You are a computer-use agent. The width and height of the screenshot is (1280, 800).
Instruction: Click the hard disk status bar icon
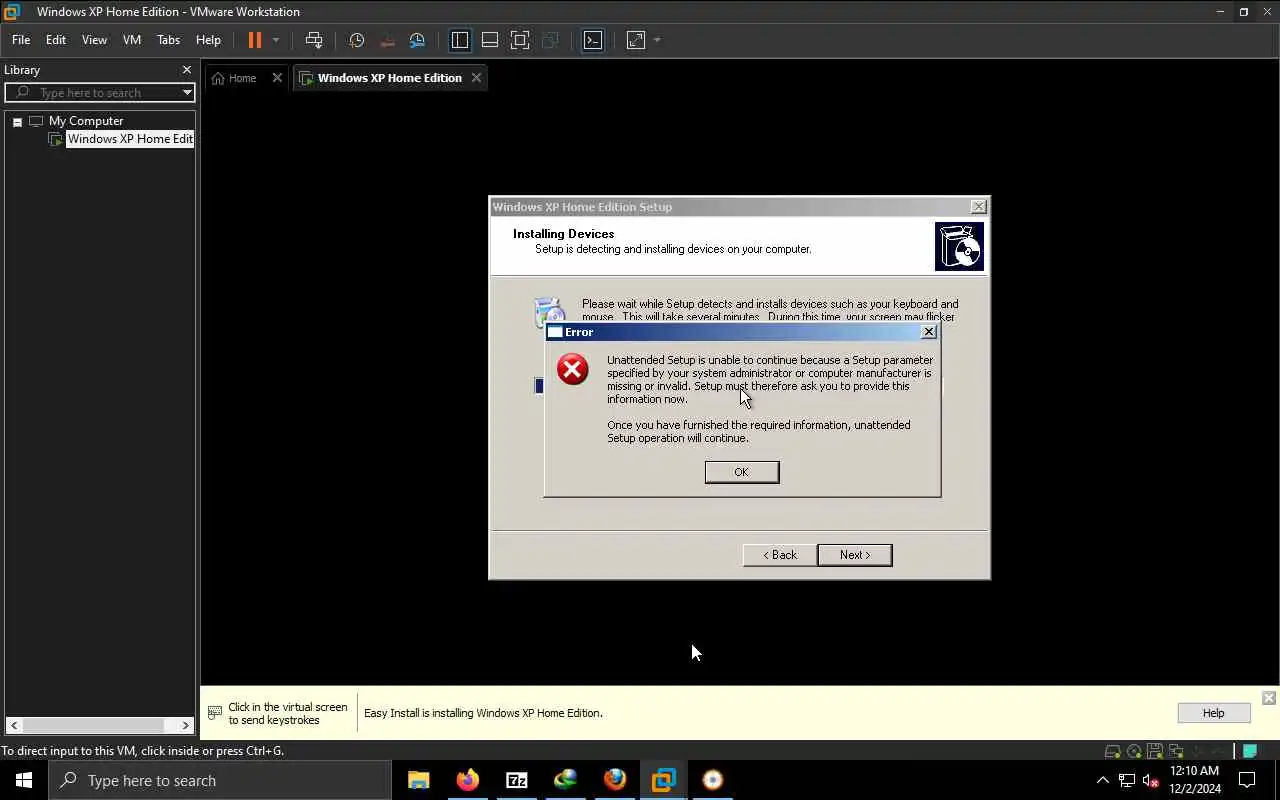click(1113, 751)
